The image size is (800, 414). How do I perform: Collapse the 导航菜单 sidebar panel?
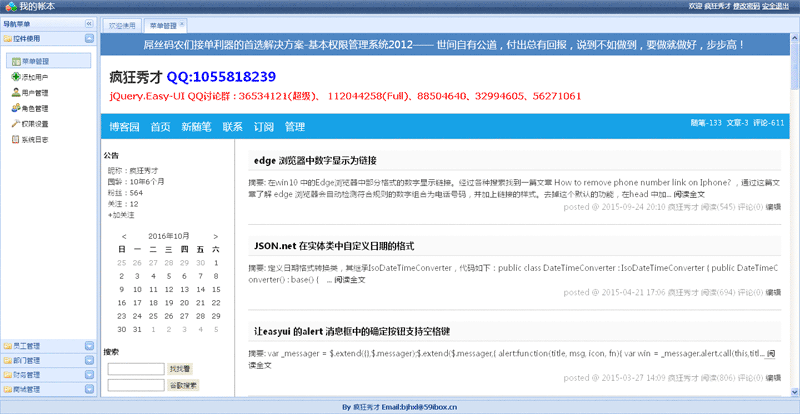tap(89, 23)
